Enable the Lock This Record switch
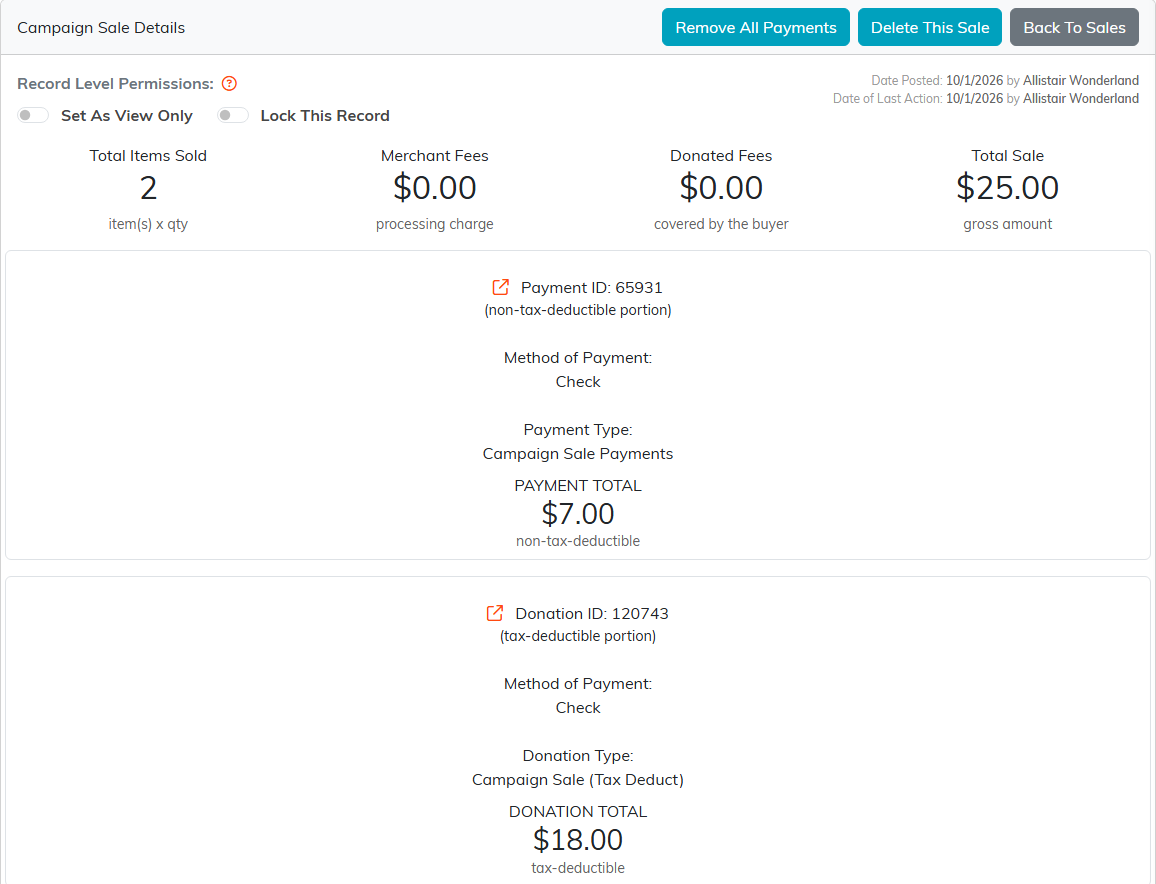Screen dimensions: 1156x884 point(233,115)
